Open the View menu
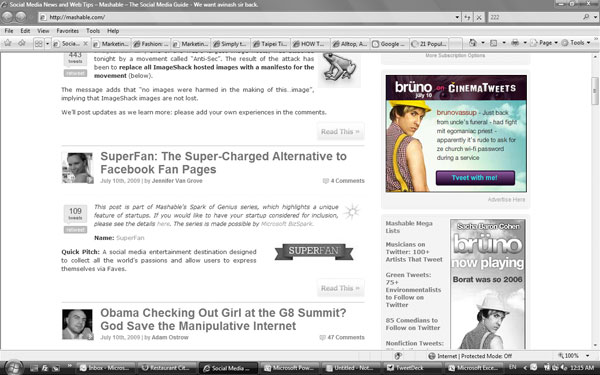Screen dimensions: 600x375 click(x=43, y=31)
